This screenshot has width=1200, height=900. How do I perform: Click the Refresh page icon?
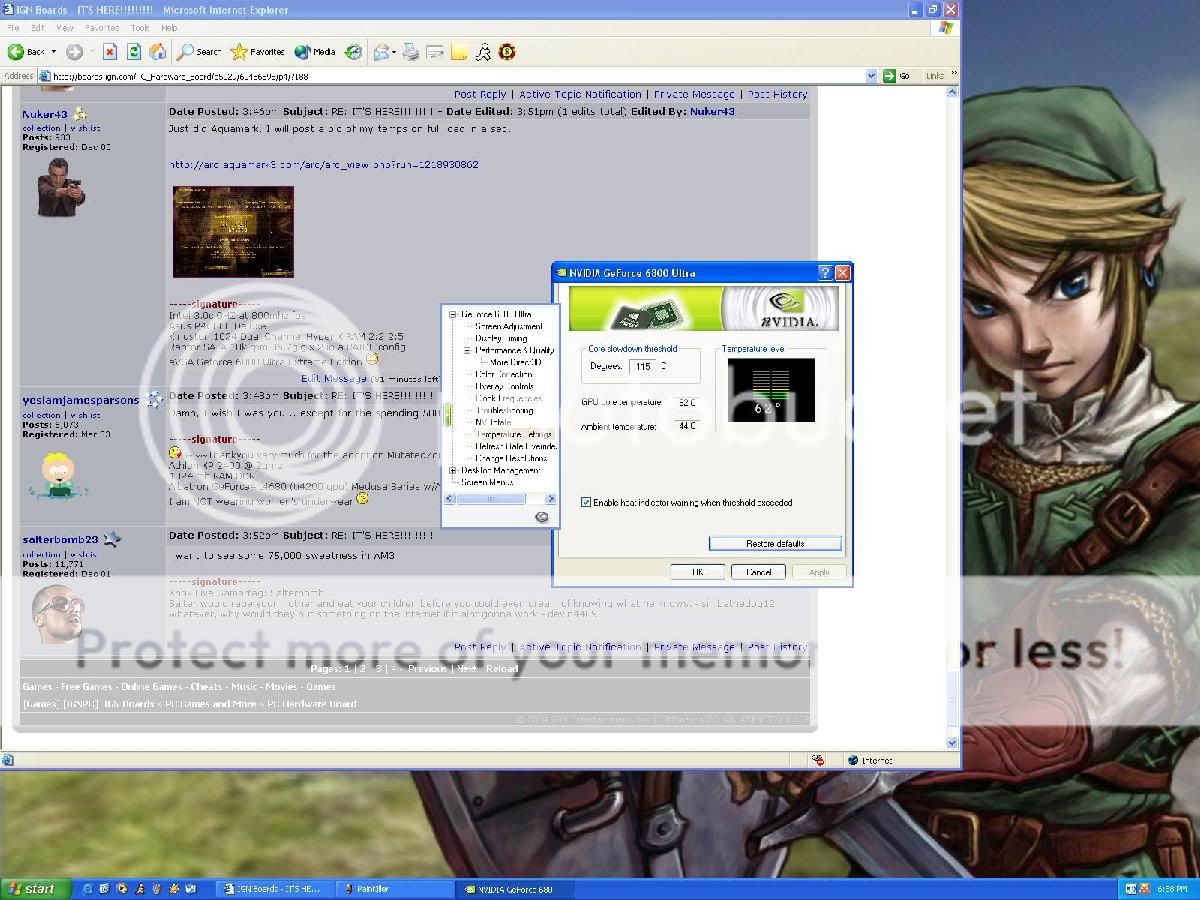[x=133, y=52]
